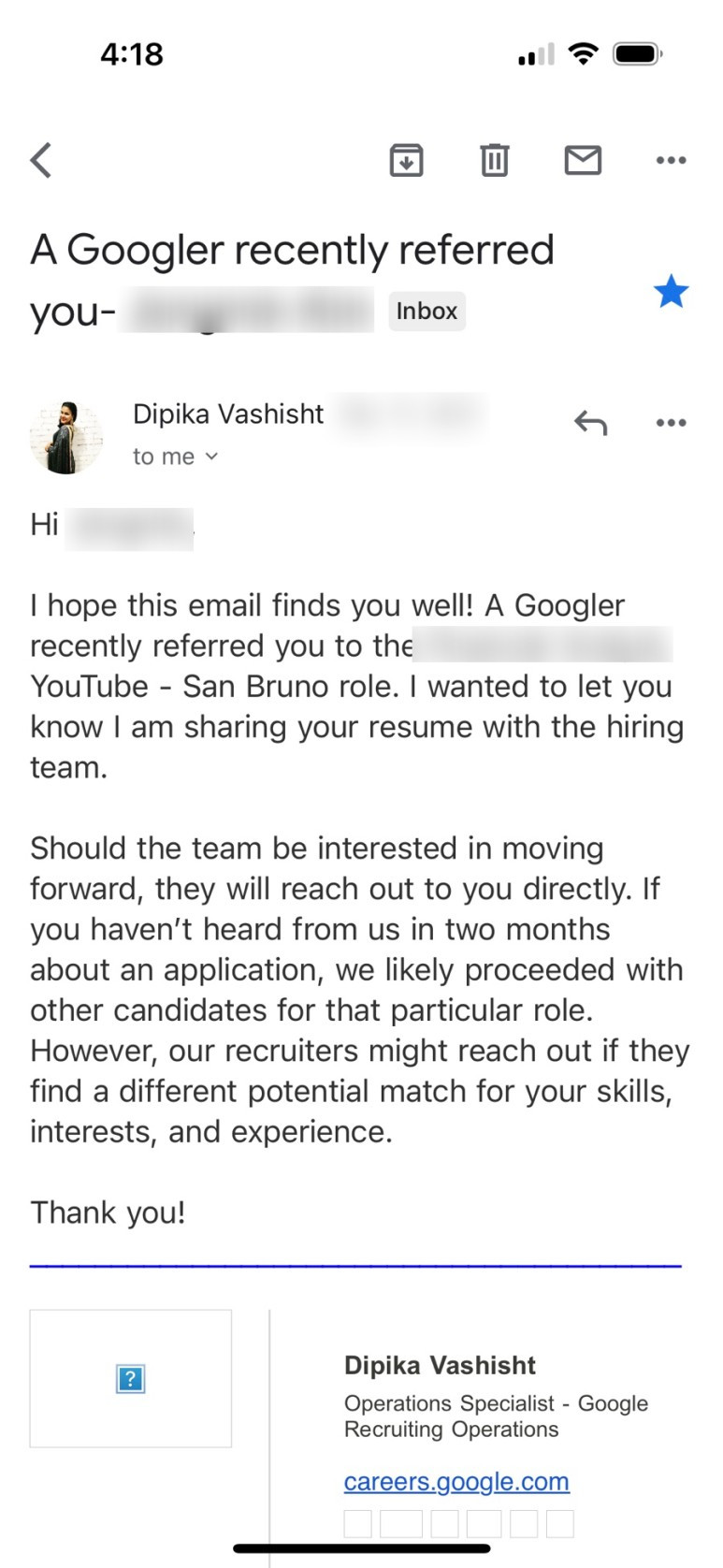Delete the email using the trash icon
The image size is (723, 1568).
pos(495,160)
